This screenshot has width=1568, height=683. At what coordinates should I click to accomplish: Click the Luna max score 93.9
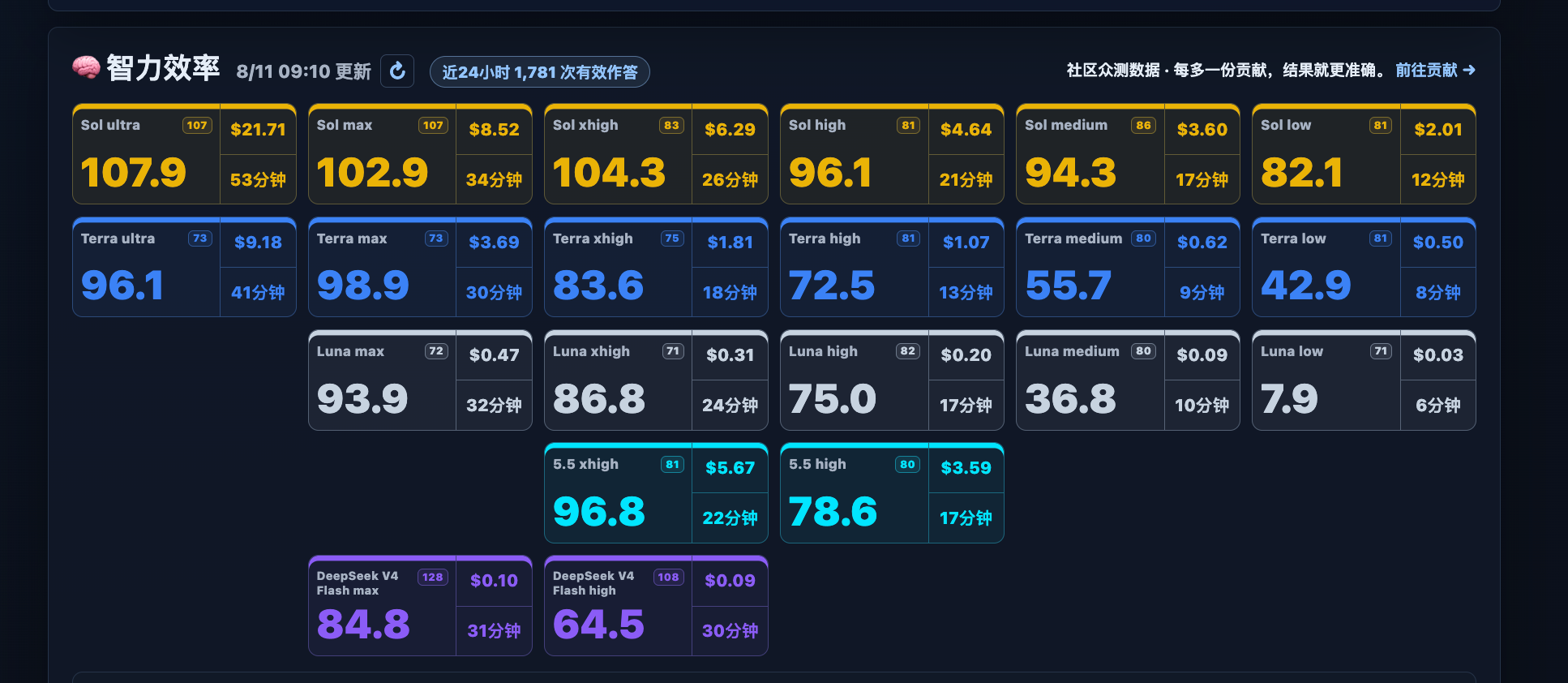click(362, 399)
